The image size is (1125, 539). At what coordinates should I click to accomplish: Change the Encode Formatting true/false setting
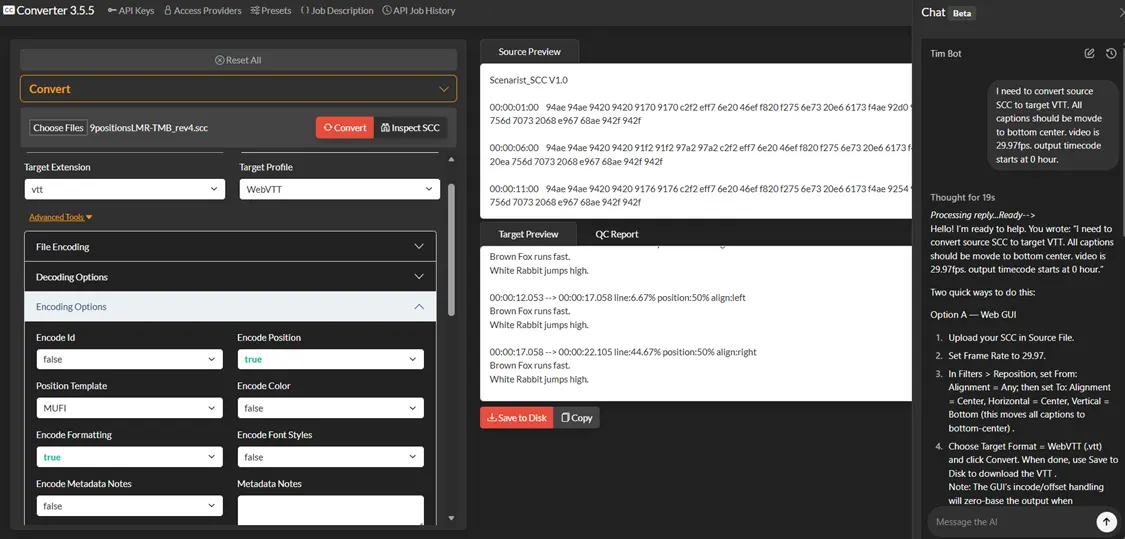[129, 457]
